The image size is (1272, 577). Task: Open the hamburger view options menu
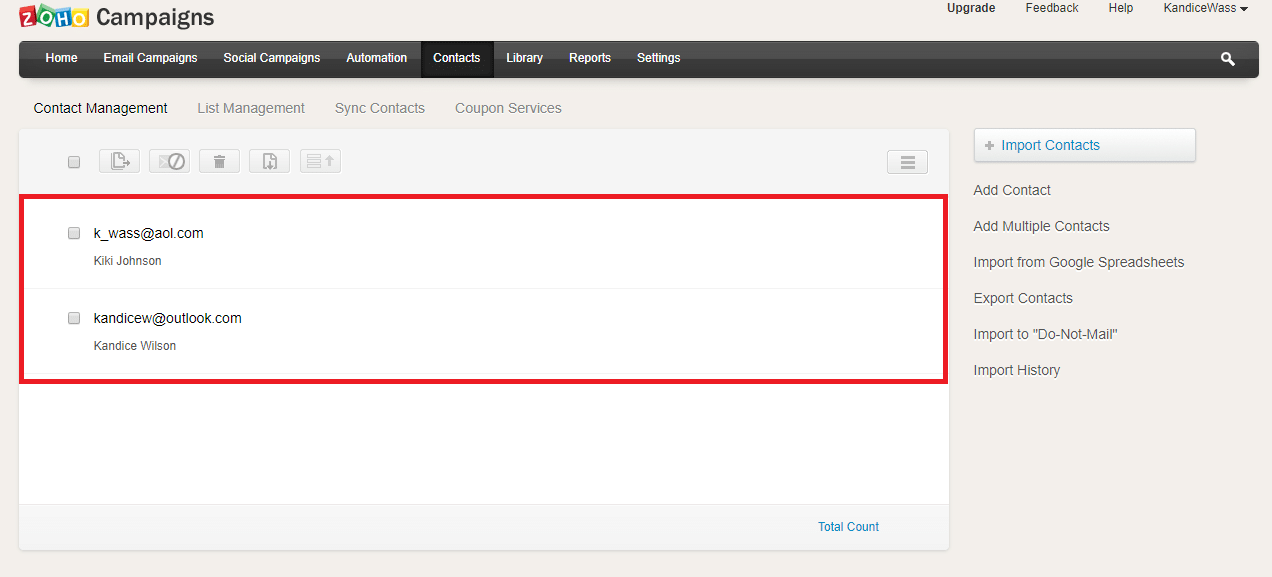click(907, 162)
